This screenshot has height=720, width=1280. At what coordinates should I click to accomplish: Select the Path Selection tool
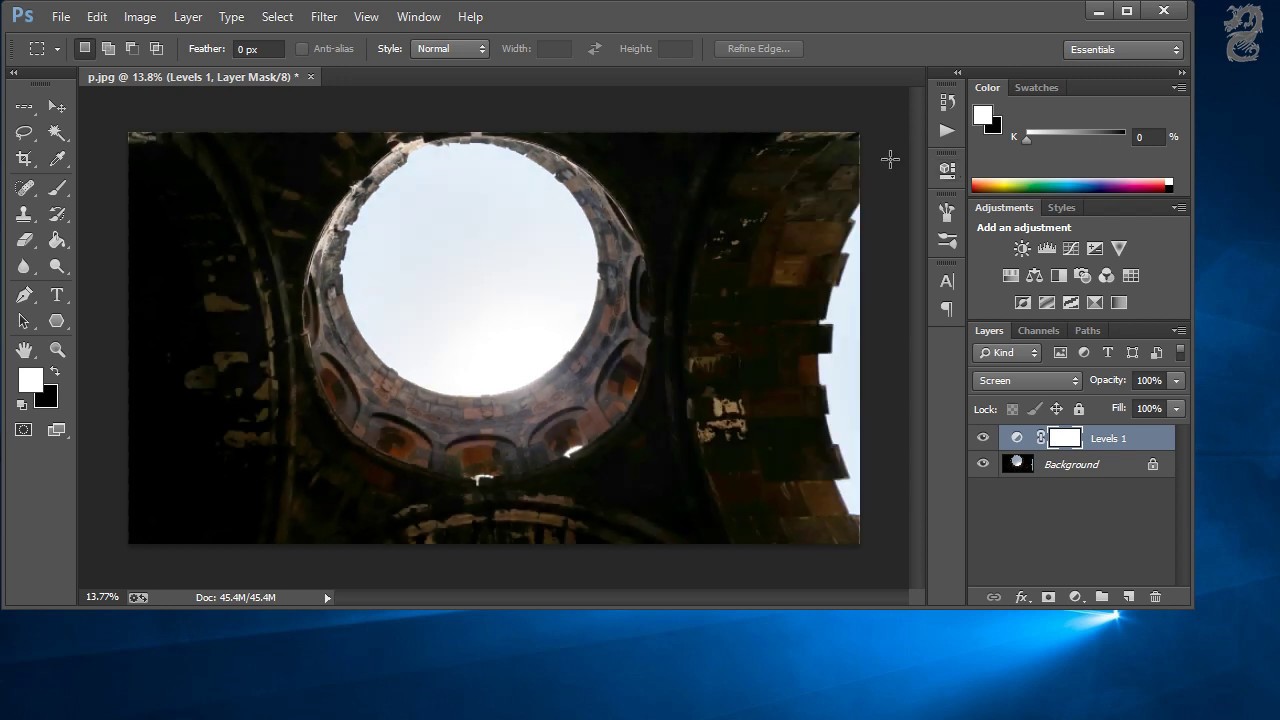tap(24, 321)
